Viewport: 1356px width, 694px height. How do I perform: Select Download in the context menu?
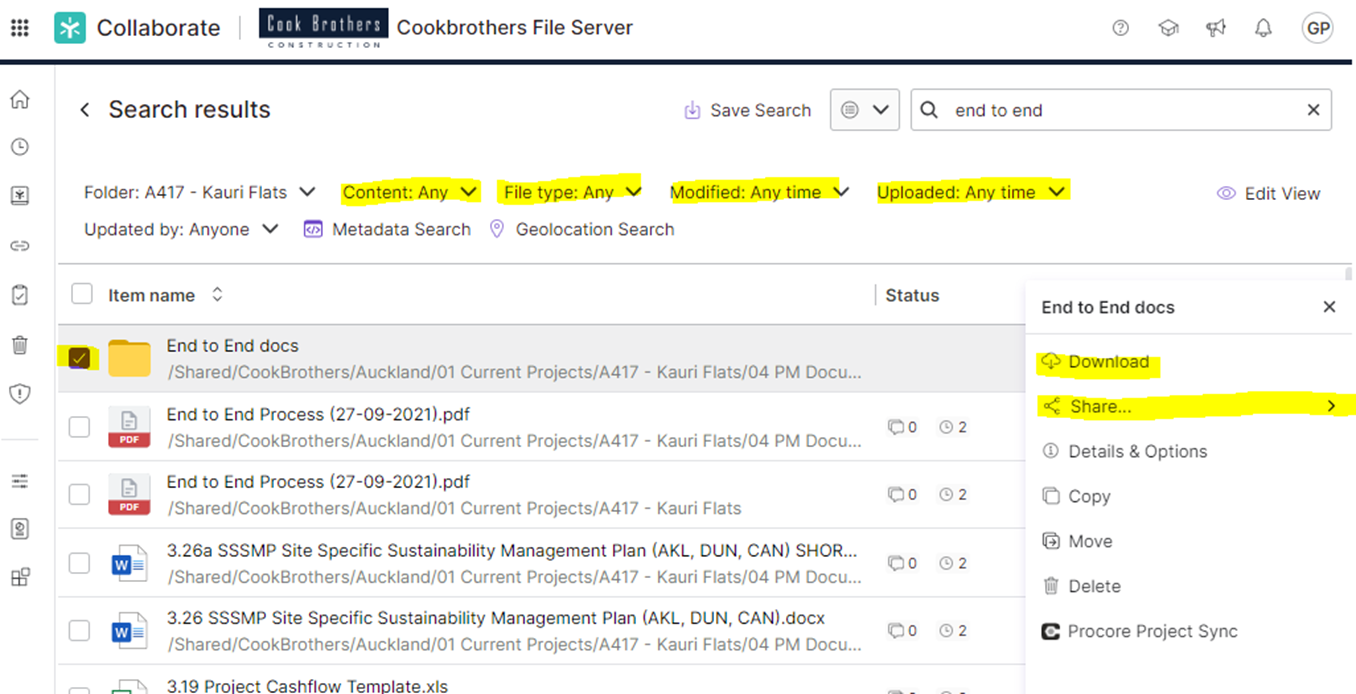click(1097, 362)
